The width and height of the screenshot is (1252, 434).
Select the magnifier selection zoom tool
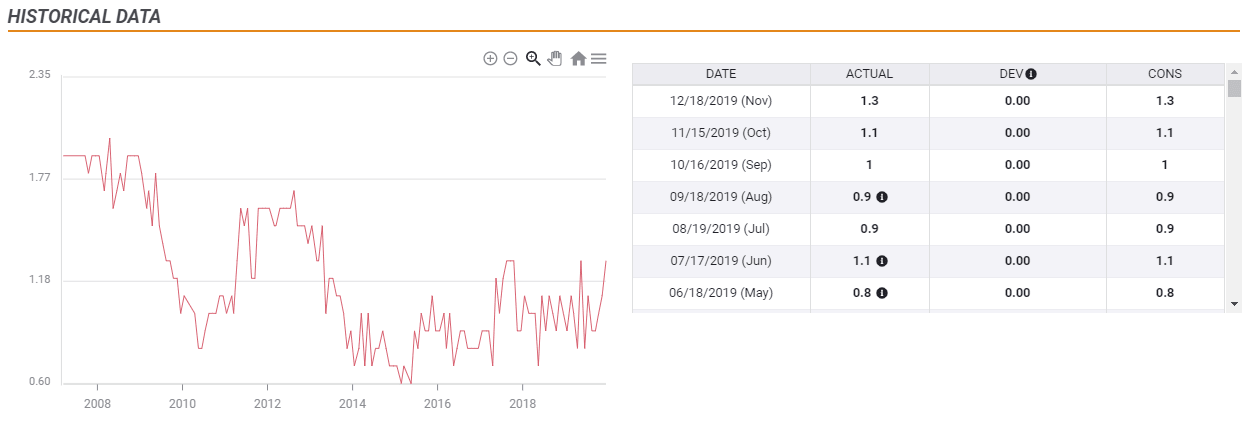click(533, 59)
